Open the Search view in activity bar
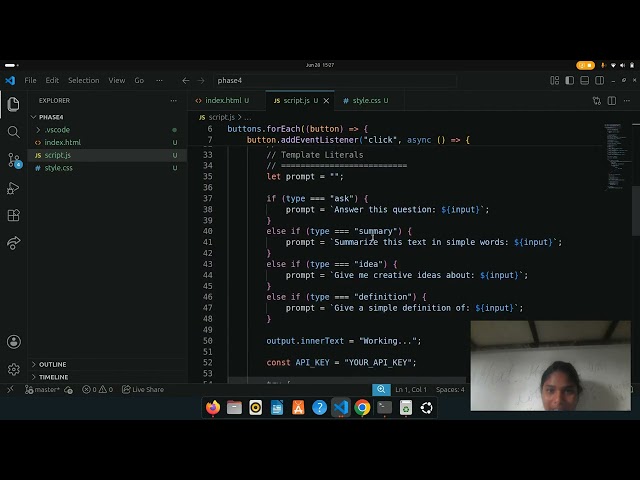The height and width of the screenshot is (480, 640). (13, 132)
